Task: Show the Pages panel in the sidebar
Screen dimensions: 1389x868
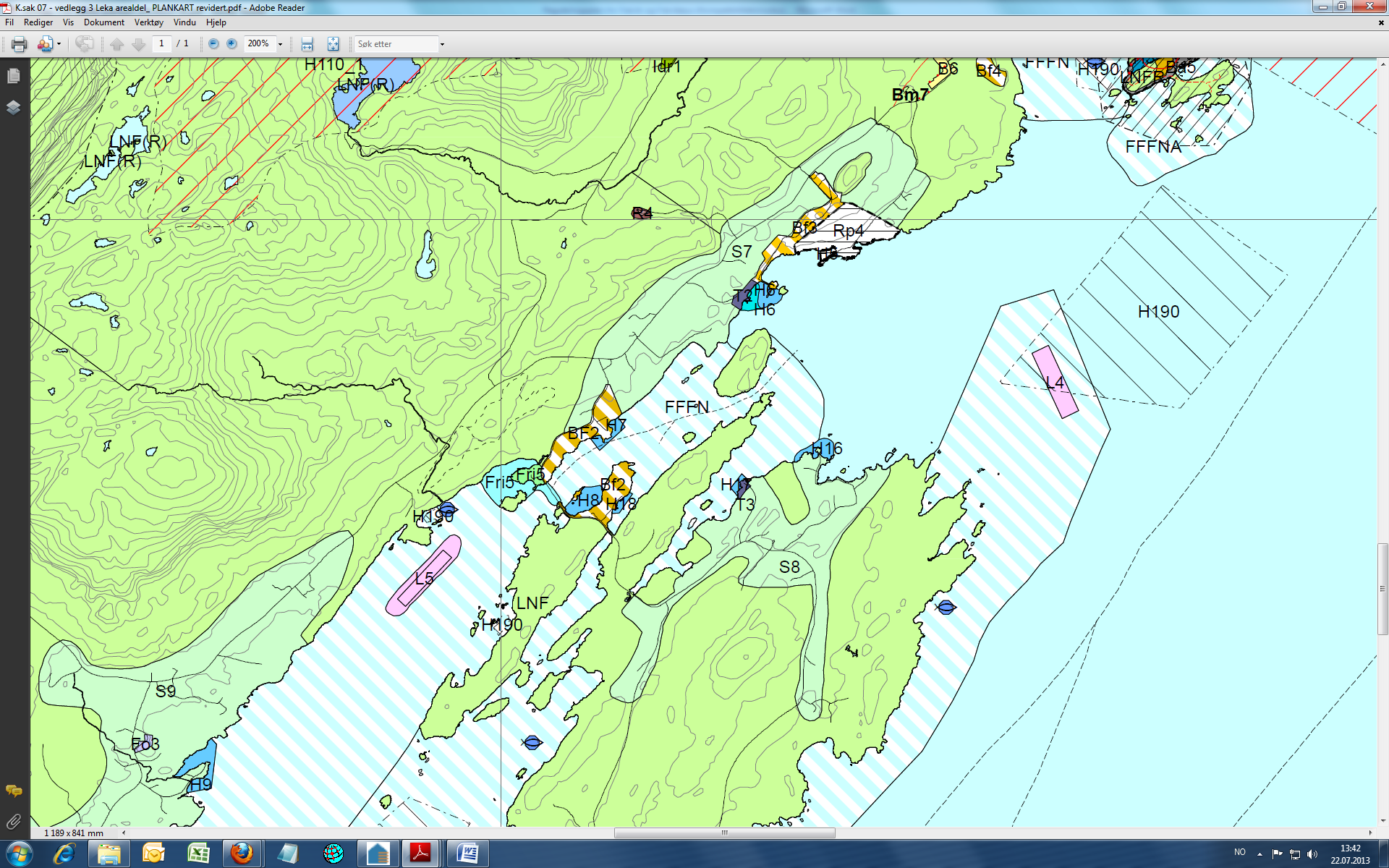Action: pos(14,76)
